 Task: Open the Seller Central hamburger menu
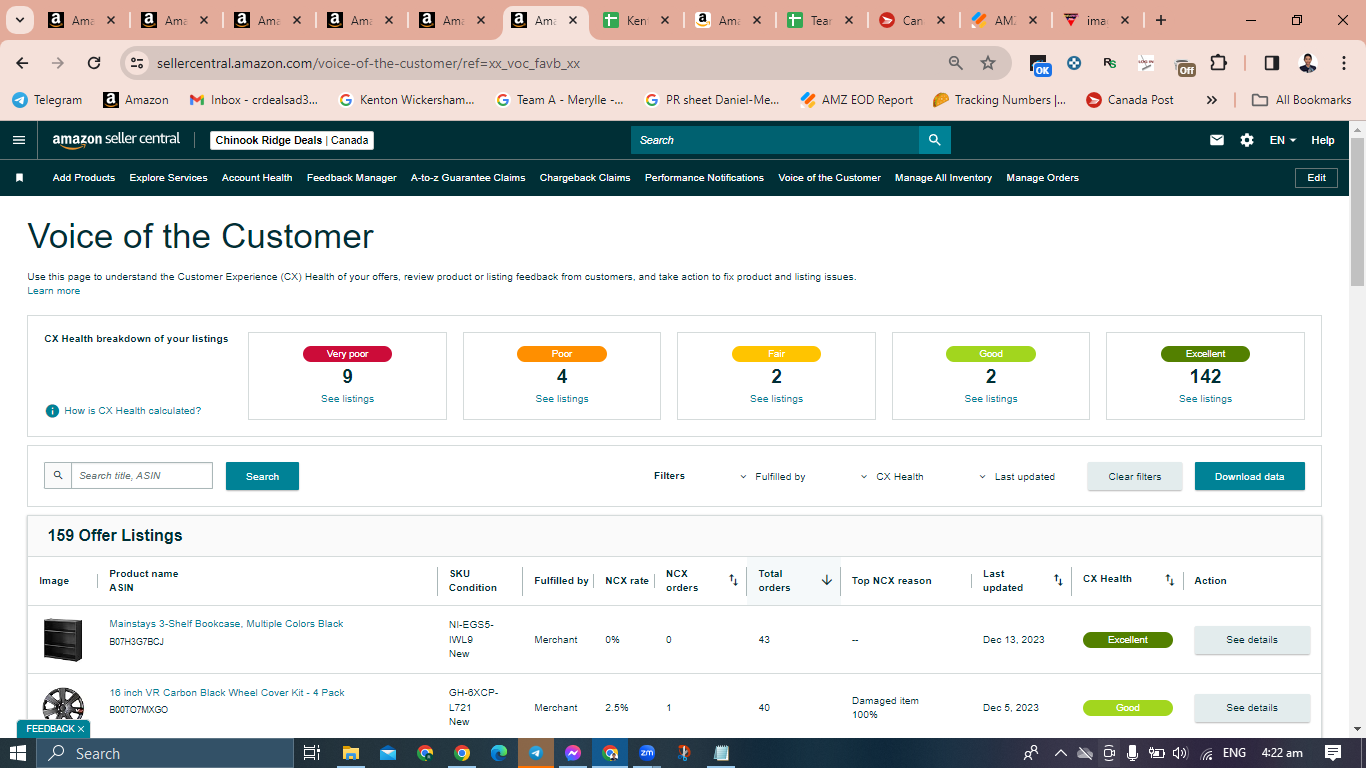[19, 140]
